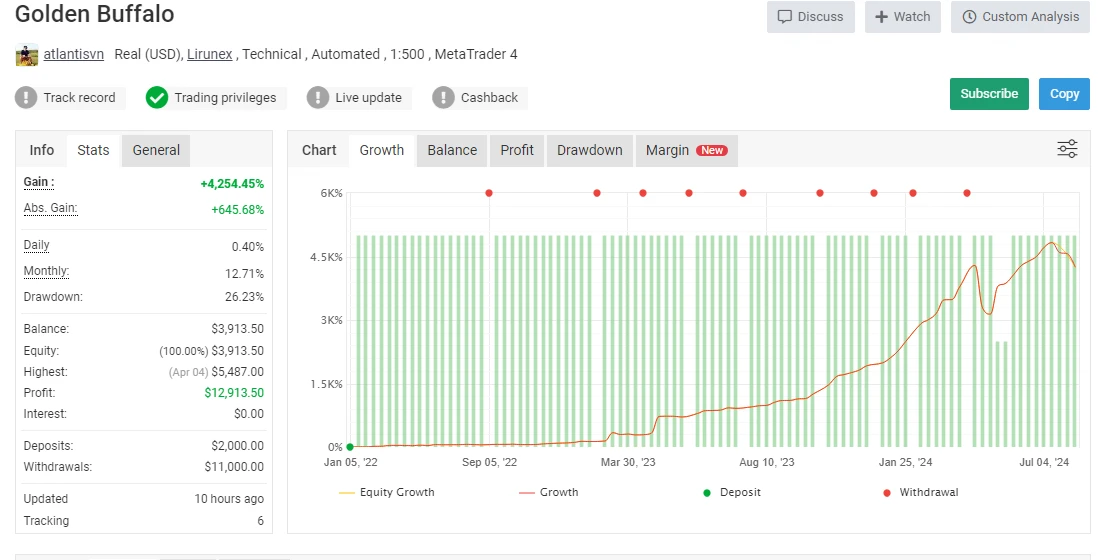Viewport: 1099px width, 560px height.
Task: Click the Cashback warning icon
Action: click(443, 98)
